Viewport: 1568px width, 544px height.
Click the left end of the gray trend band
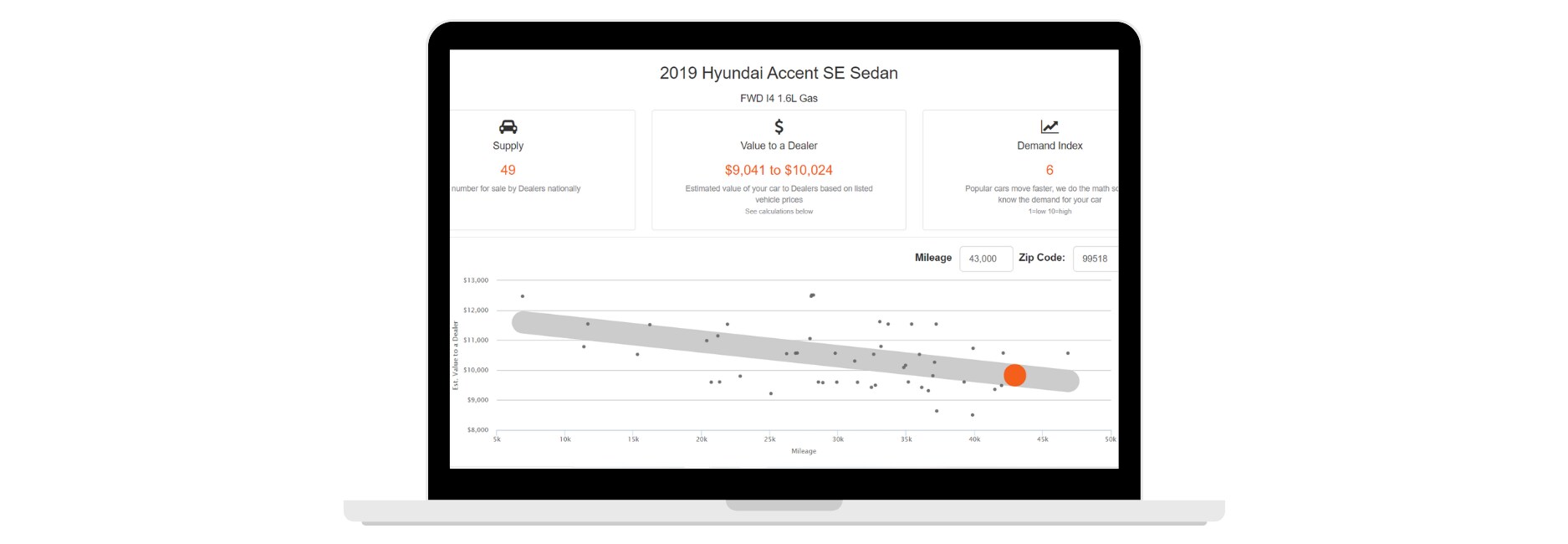(x=524, y=322)
